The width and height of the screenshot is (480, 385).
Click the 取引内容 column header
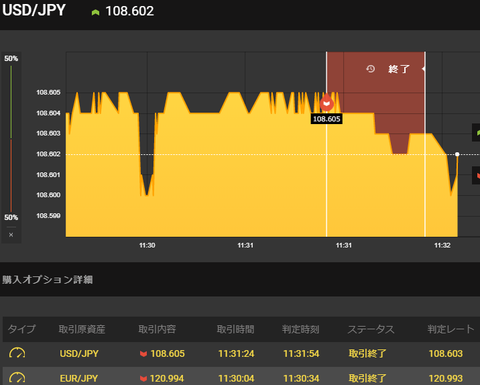[157, 329]
